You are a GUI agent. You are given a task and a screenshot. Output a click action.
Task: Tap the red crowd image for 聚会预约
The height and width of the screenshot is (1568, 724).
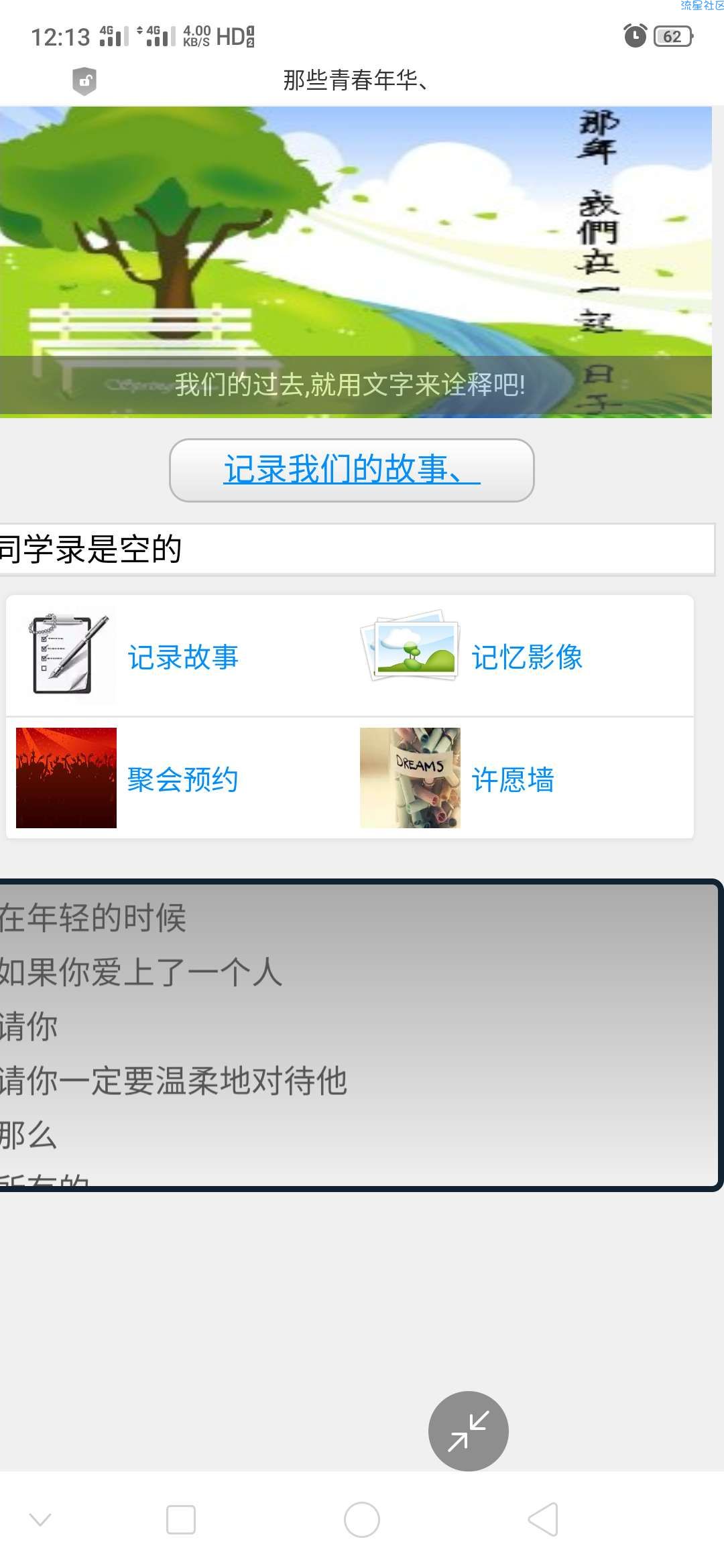pos(66,778)
